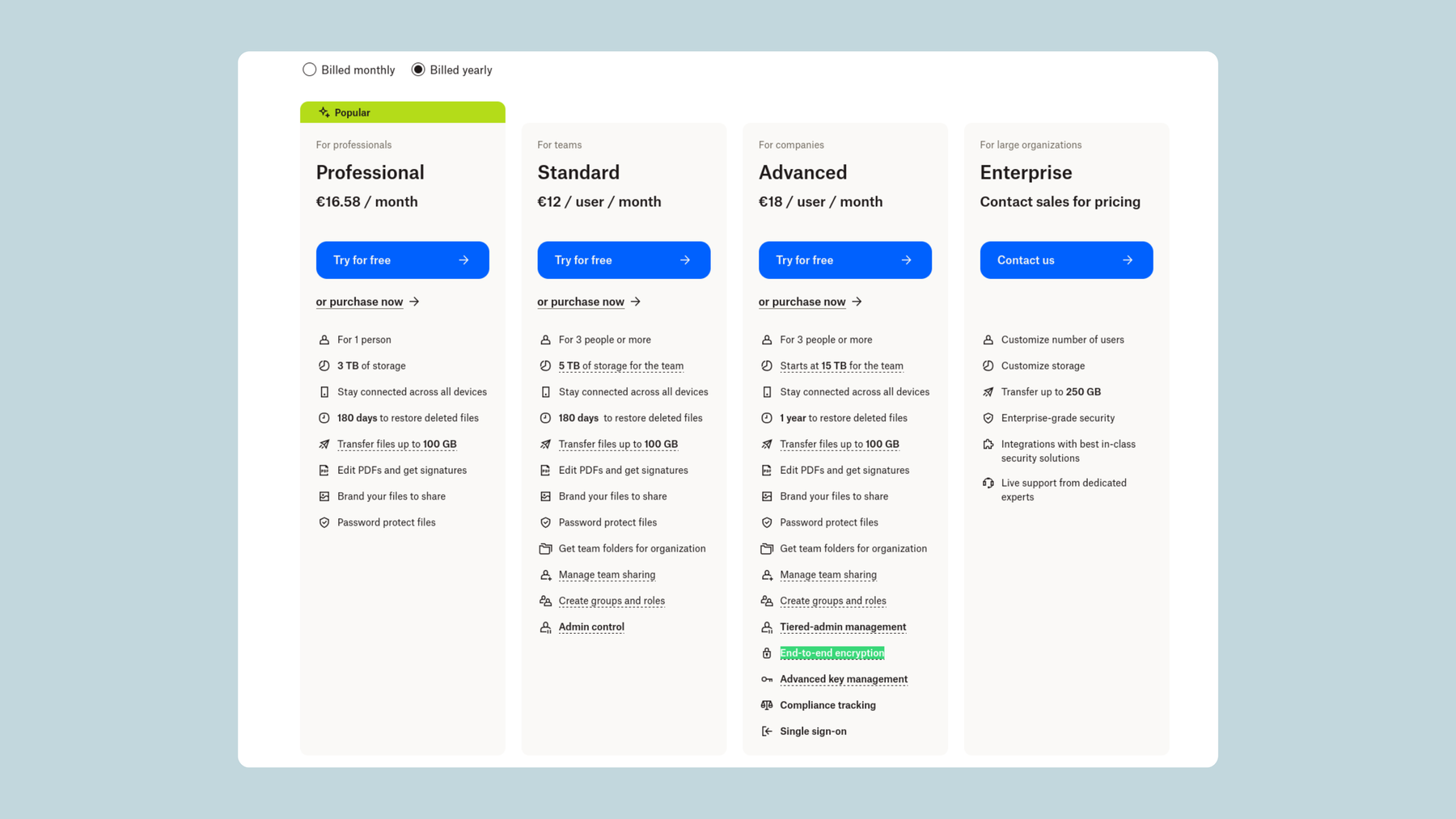This screenshot has width=1456, height=819.
Task: Click the sparkle icon on the Popular banner
Action: pyautogui.click(x=324, y=112)
